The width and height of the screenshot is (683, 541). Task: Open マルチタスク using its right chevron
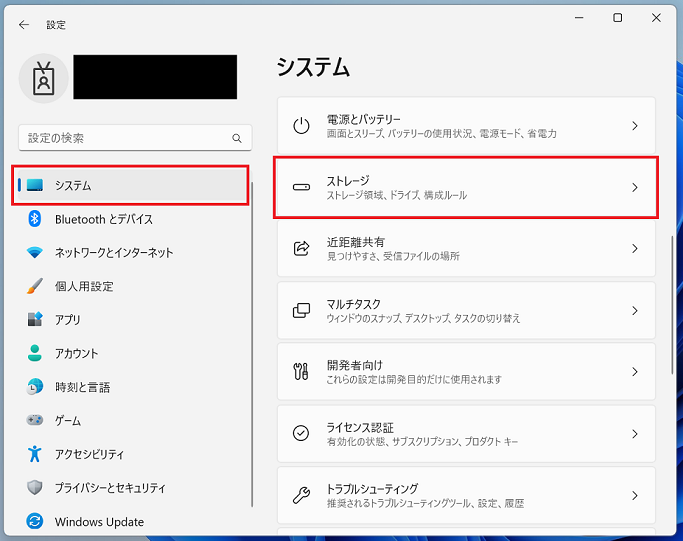(635, 311)
